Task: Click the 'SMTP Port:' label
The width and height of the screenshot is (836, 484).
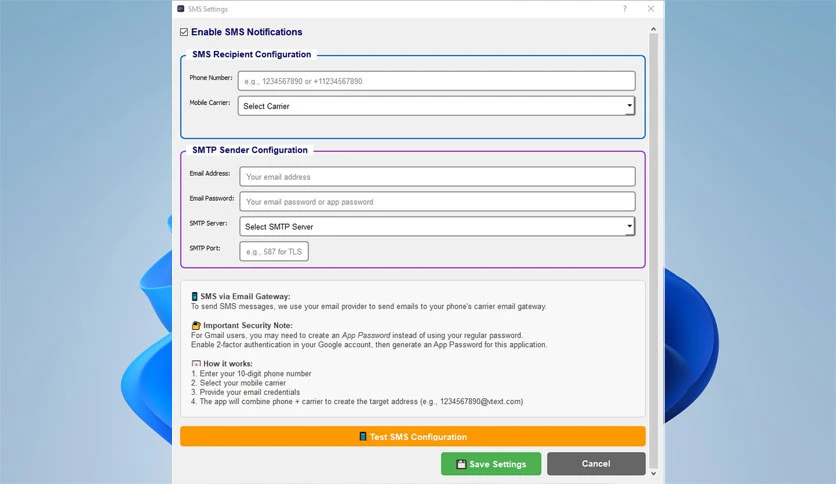Action: tap(205, 248)
